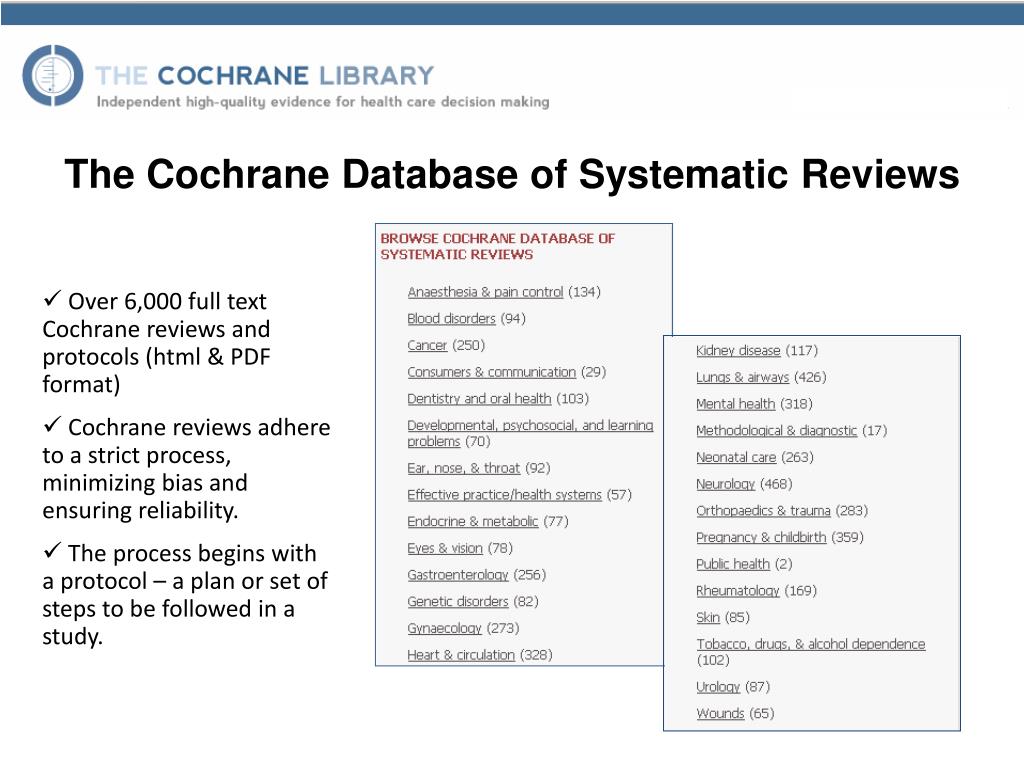Open the Gastroenterology link
Screen dimensions: 1024x768
(x=457, y=575)
